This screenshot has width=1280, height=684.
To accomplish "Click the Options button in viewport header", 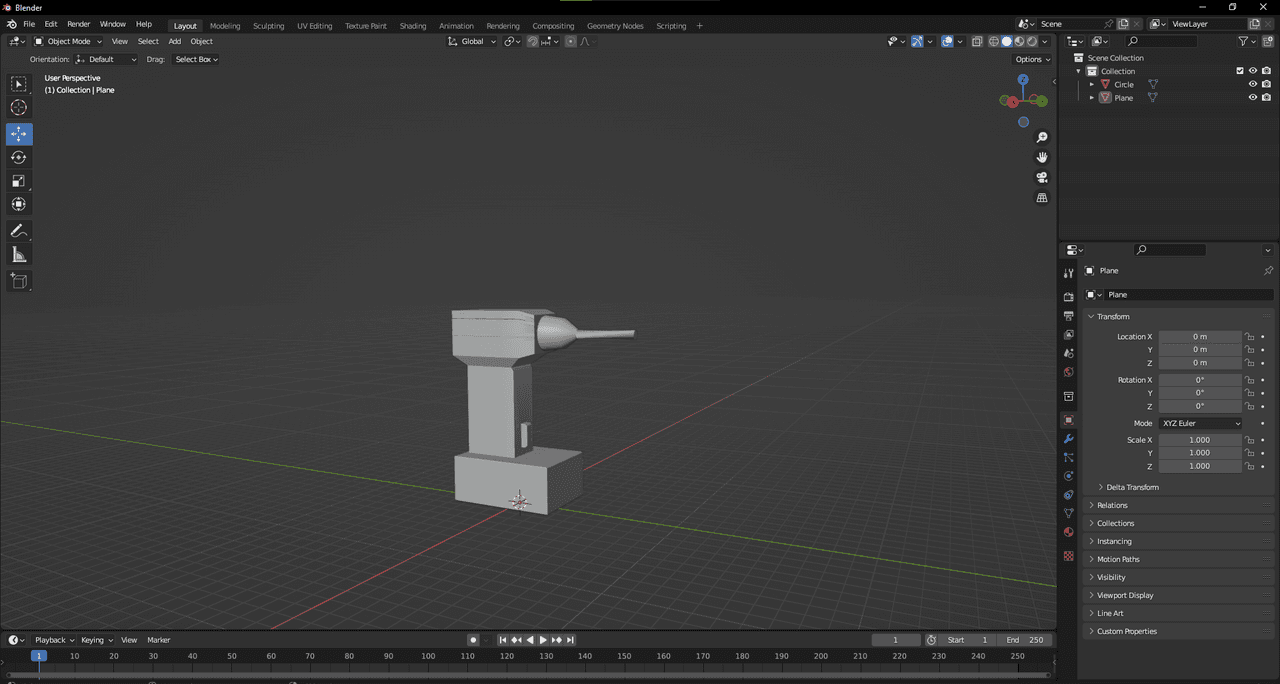I will 1033,59.
